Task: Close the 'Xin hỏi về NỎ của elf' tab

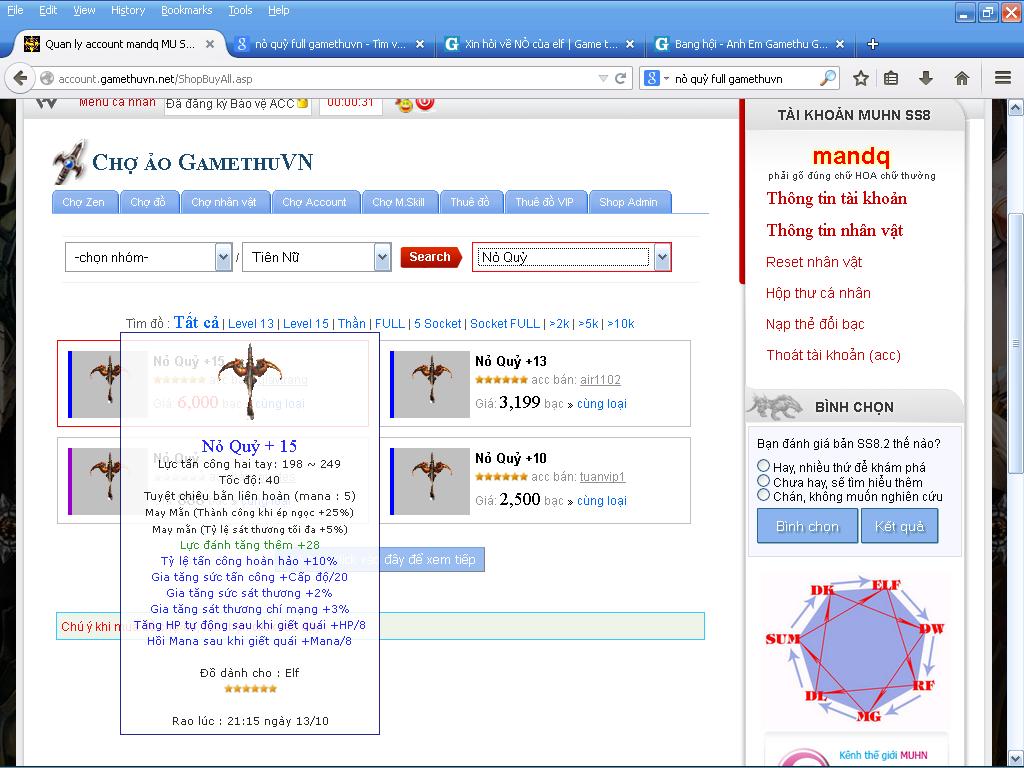Action: [x=630, y=44]
